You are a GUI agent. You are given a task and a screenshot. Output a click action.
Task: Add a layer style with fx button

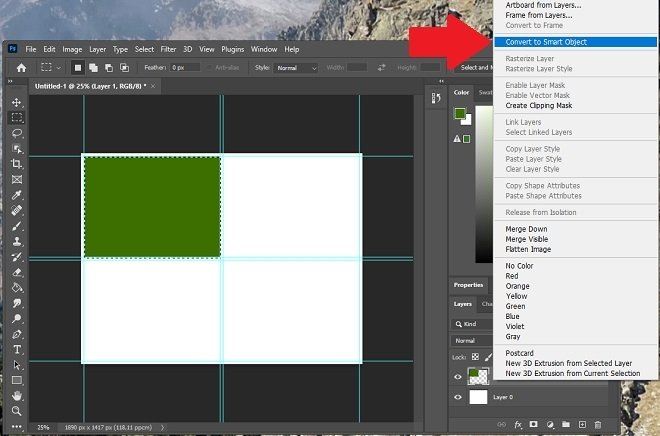pos(518,425)
